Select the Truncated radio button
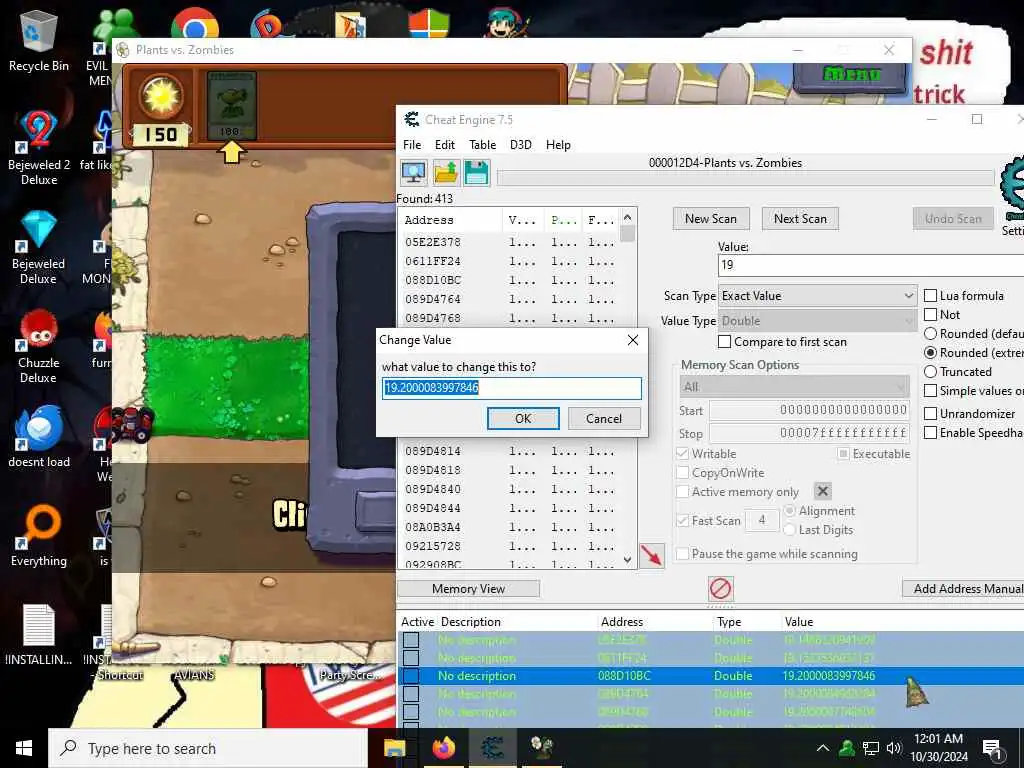Screen dimensions: 1024x768 (931, 372)
